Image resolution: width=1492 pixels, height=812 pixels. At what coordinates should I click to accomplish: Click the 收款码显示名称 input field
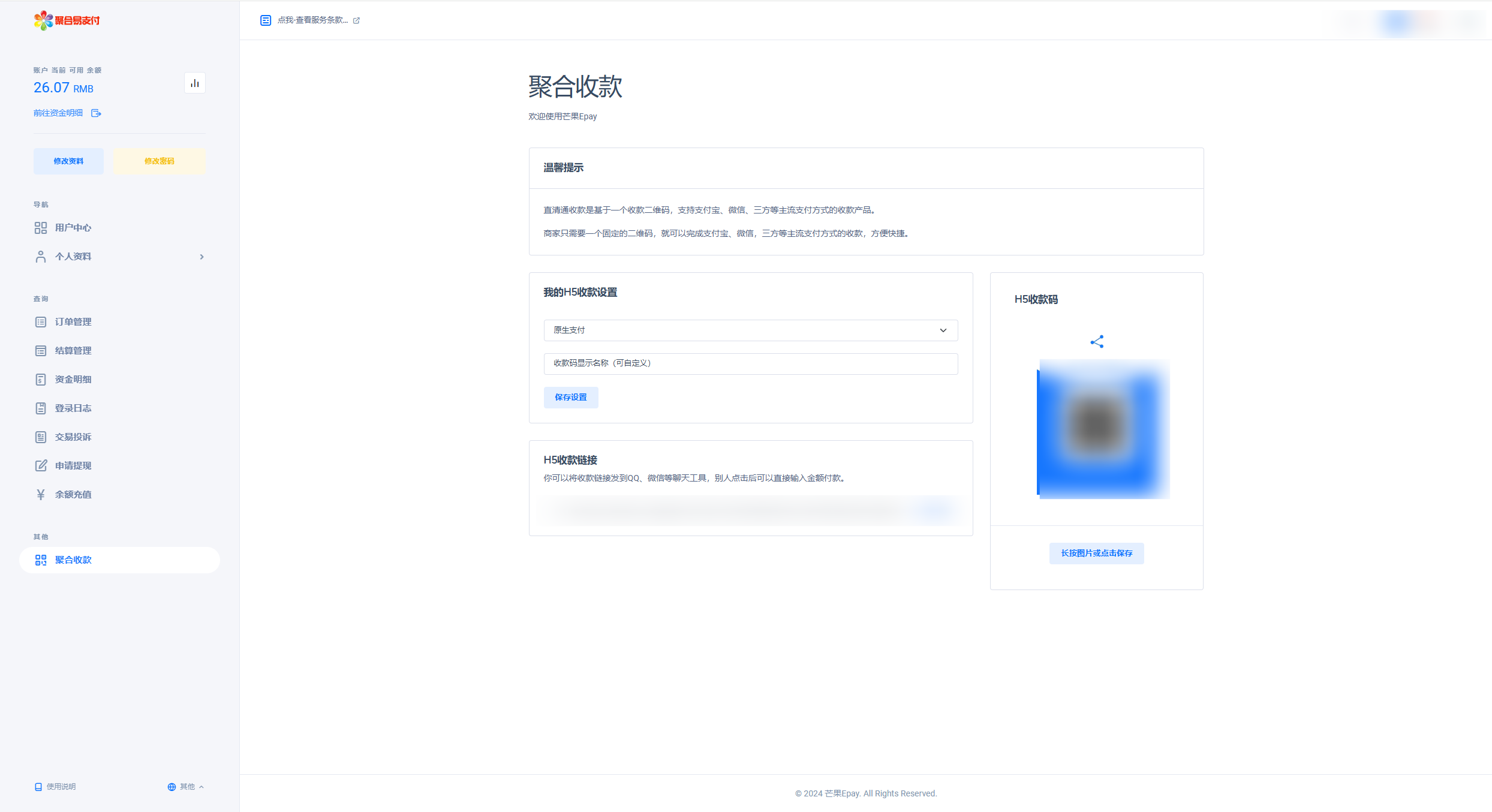click(751, 364)
